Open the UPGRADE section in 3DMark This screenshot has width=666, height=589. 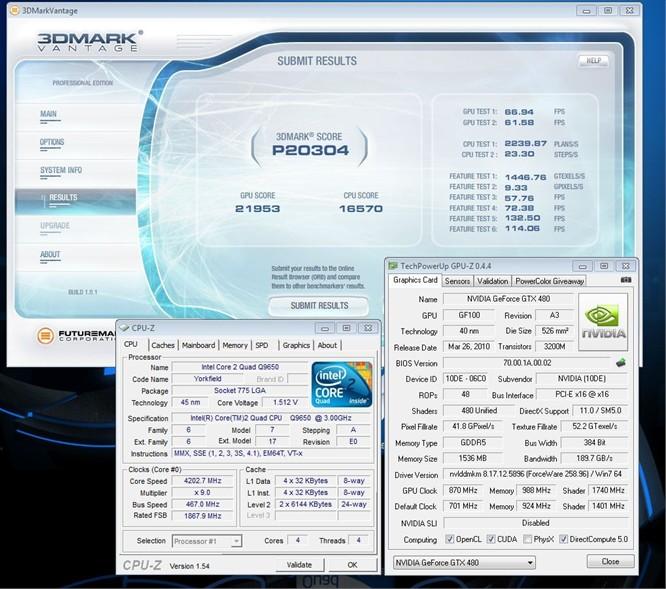point(55,226)
